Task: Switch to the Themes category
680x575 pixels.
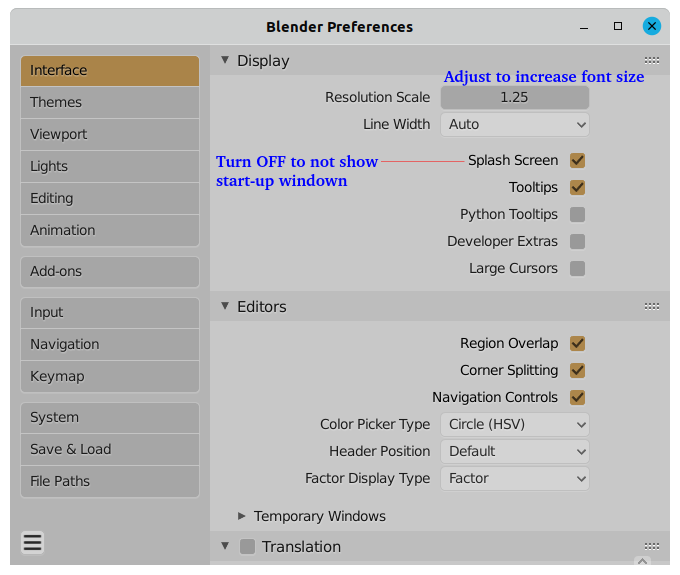Action: tap(110, 102)
